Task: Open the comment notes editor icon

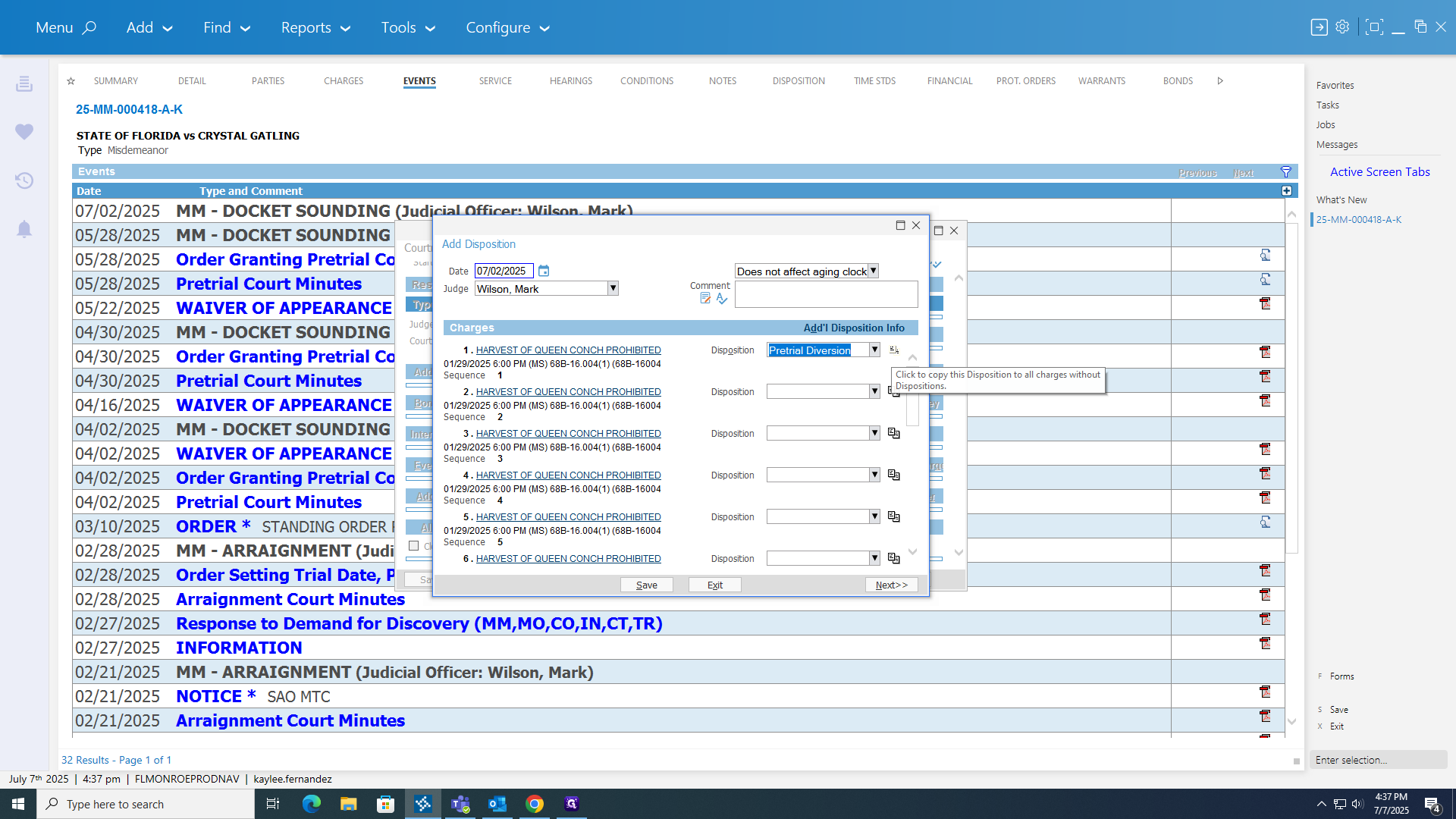Action: click(705, 299)
